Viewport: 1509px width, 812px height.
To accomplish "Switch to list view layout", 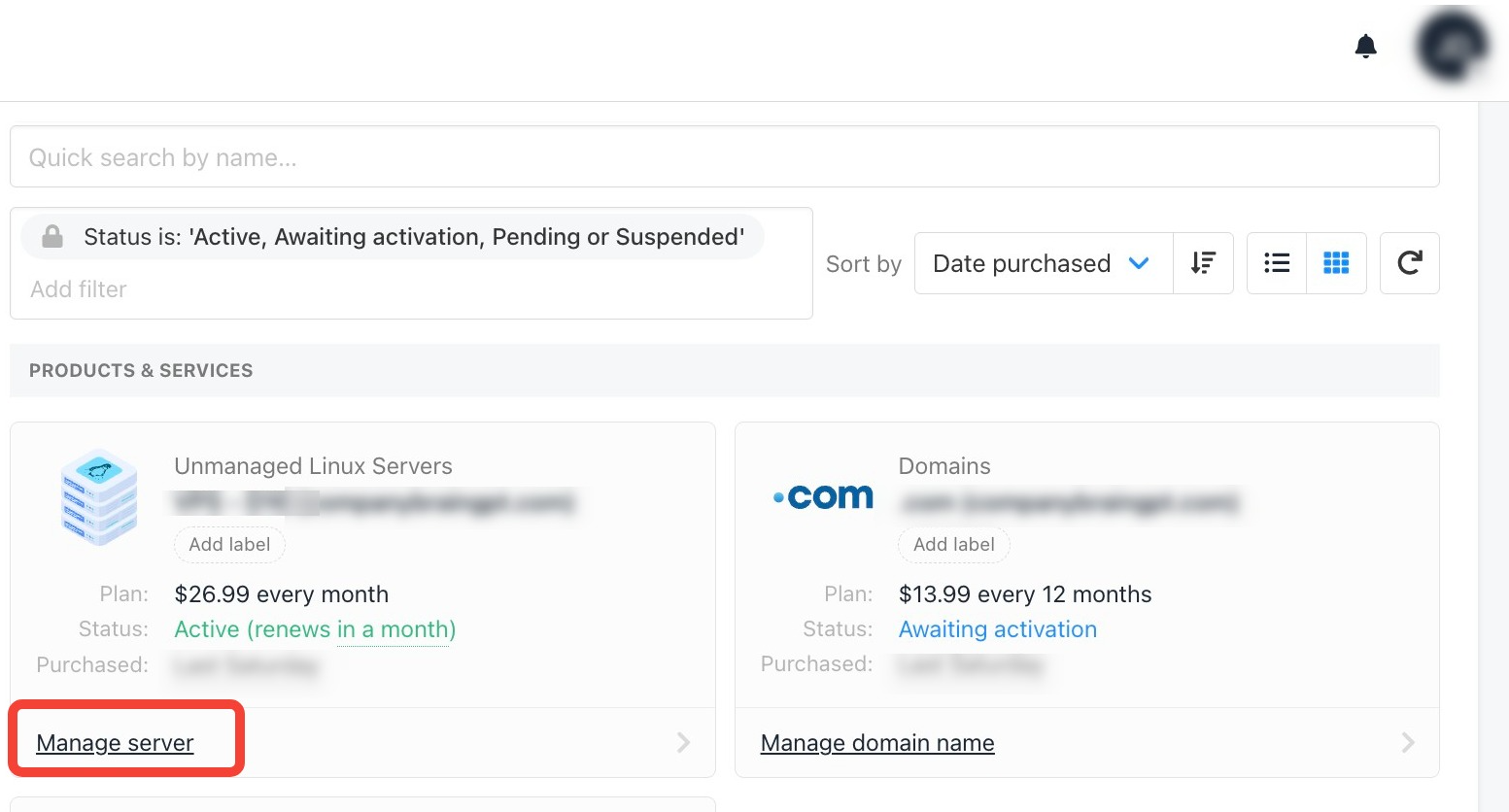I will tap(1277, 263).
